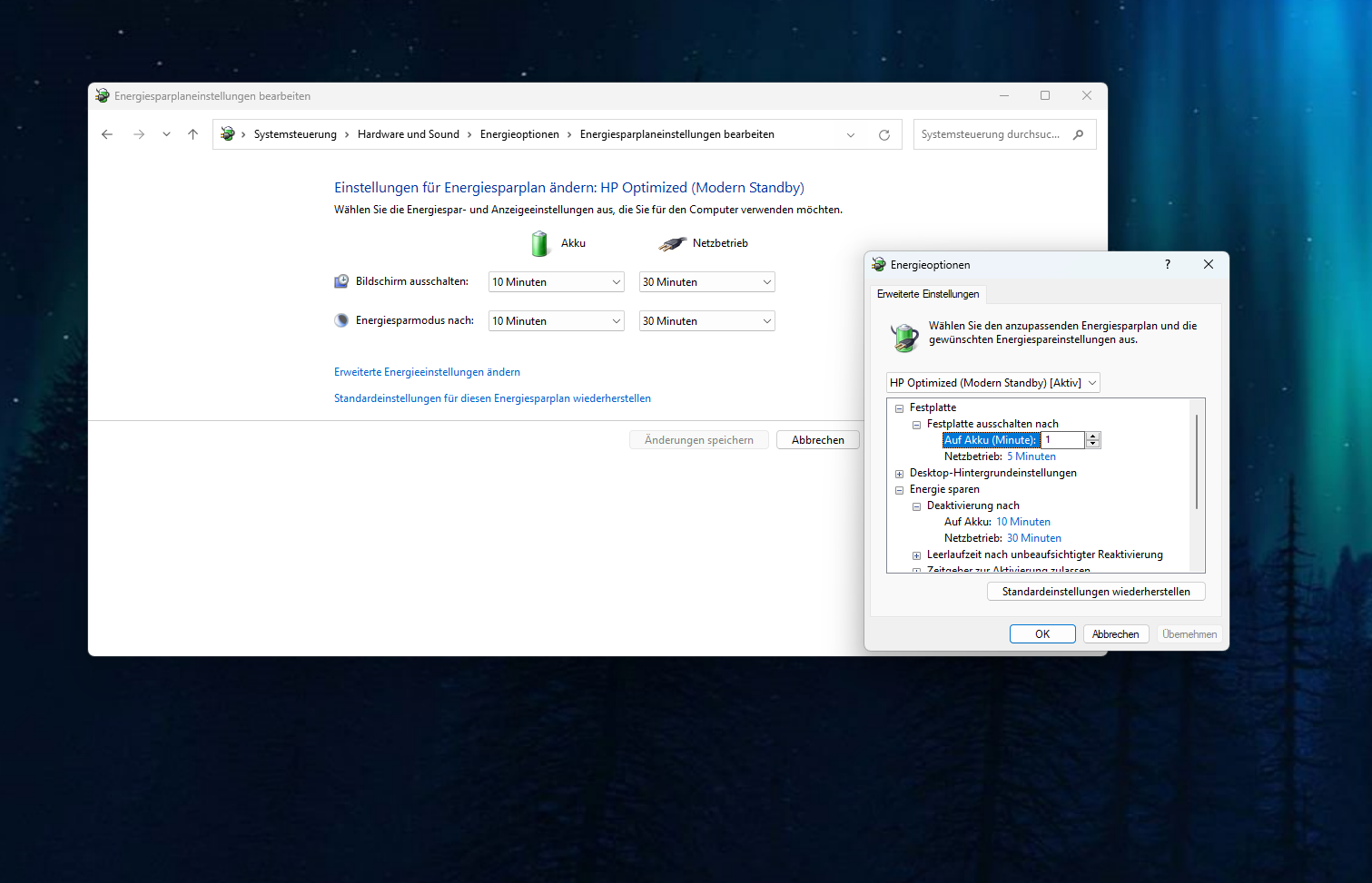Screen dimensions: 1372x883
Task: Focus the Systemsteuerung durchsuchen search field
Action: point(1005,134)
